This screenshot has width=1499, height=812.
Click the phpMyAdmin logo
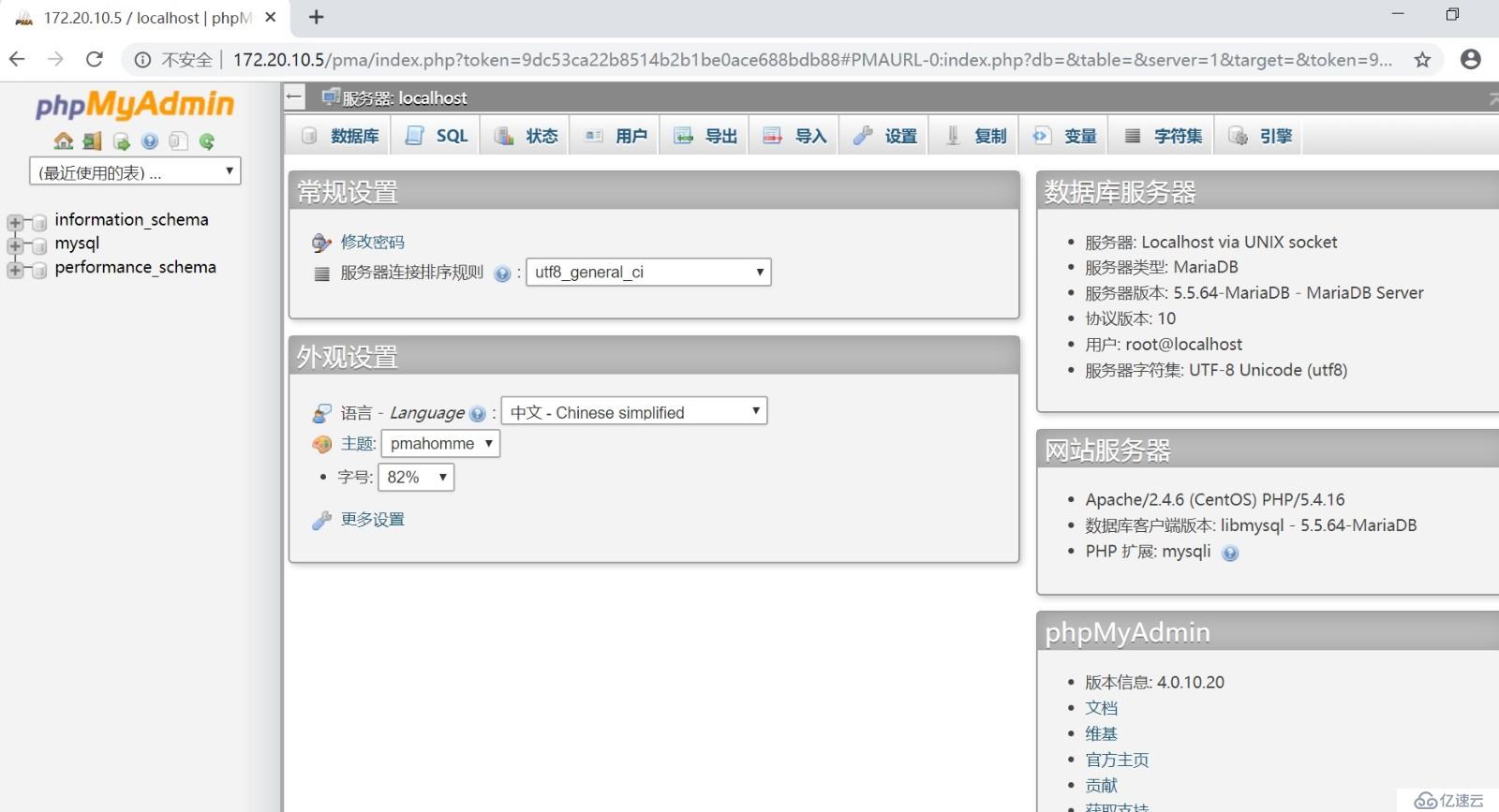click(x=135, y=105)
